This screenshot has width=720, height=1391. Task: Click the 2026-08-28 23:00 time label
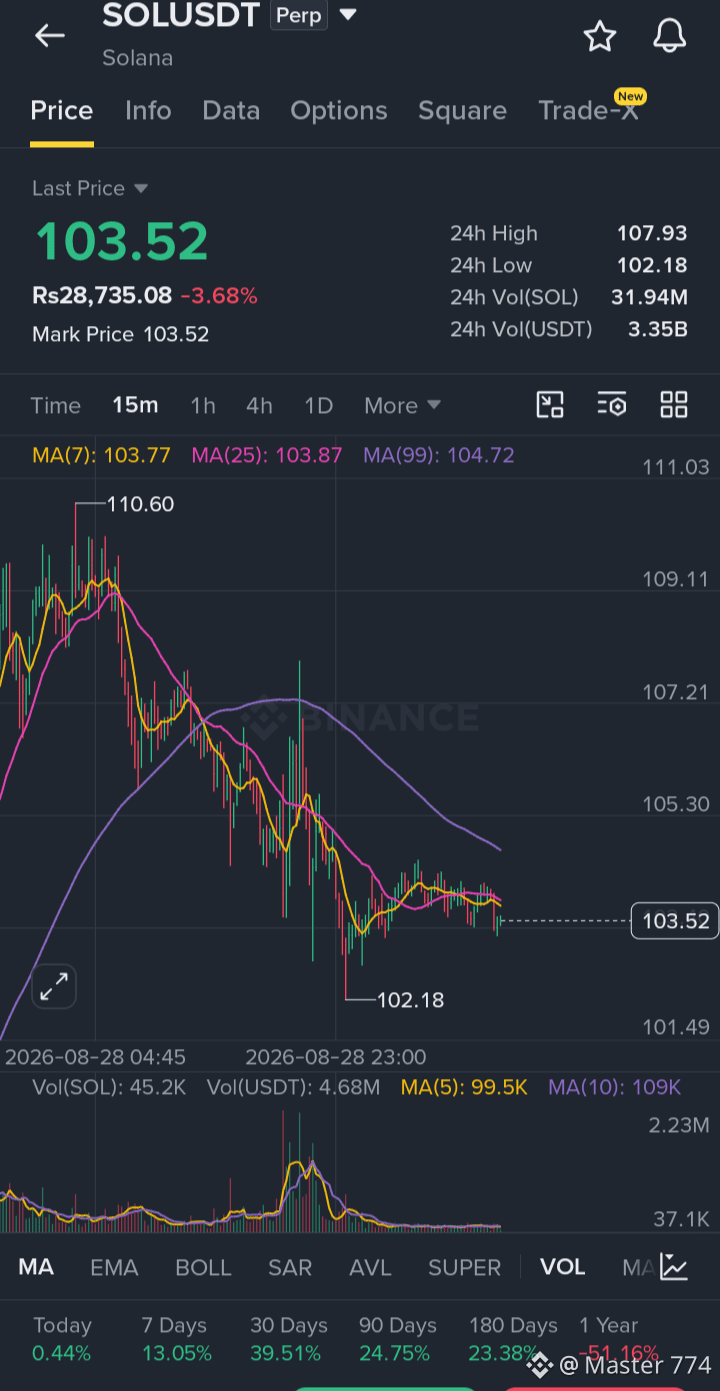click(x=335, y=1056)
